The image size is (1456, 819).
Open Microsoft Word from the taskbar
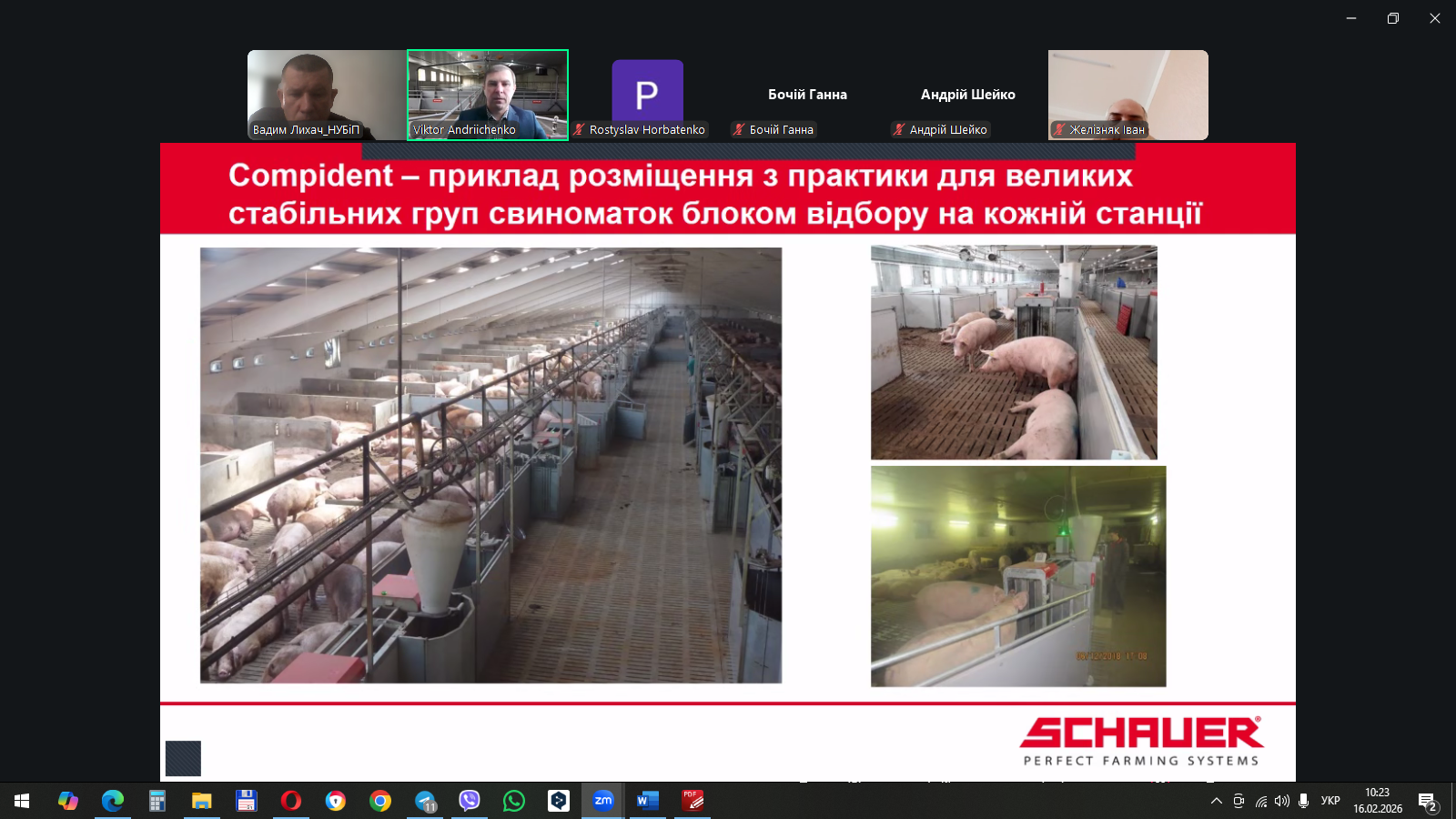pyautogui.click(x=647, y=801)
